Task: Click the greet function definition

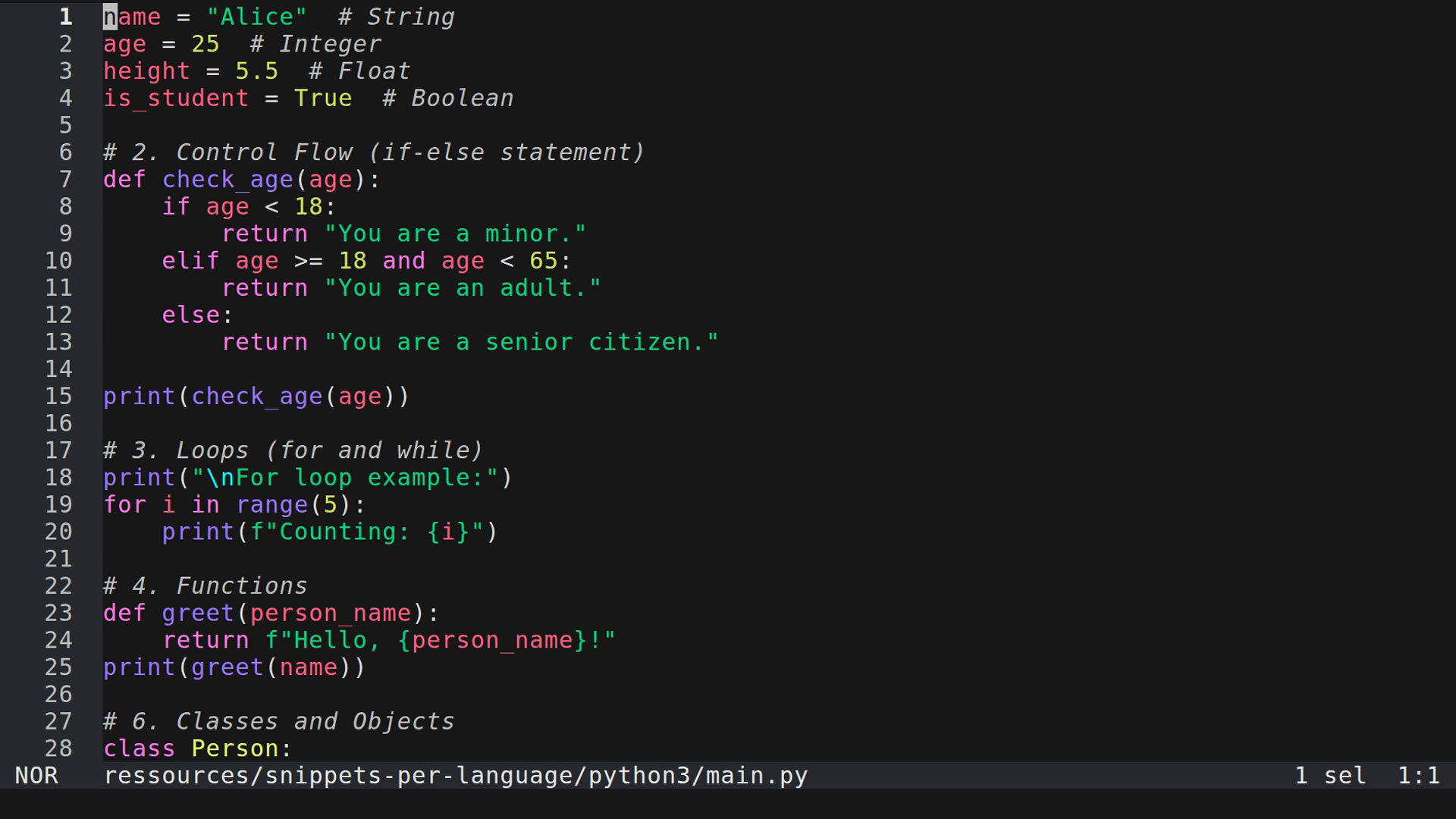Action: (x=197, y=612)
